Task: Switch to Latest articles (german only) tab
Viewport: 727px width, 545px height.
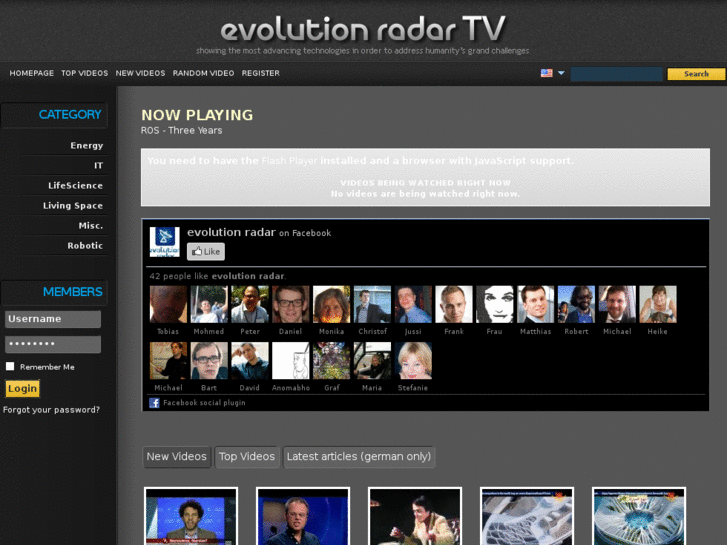Action: point(359,457)
